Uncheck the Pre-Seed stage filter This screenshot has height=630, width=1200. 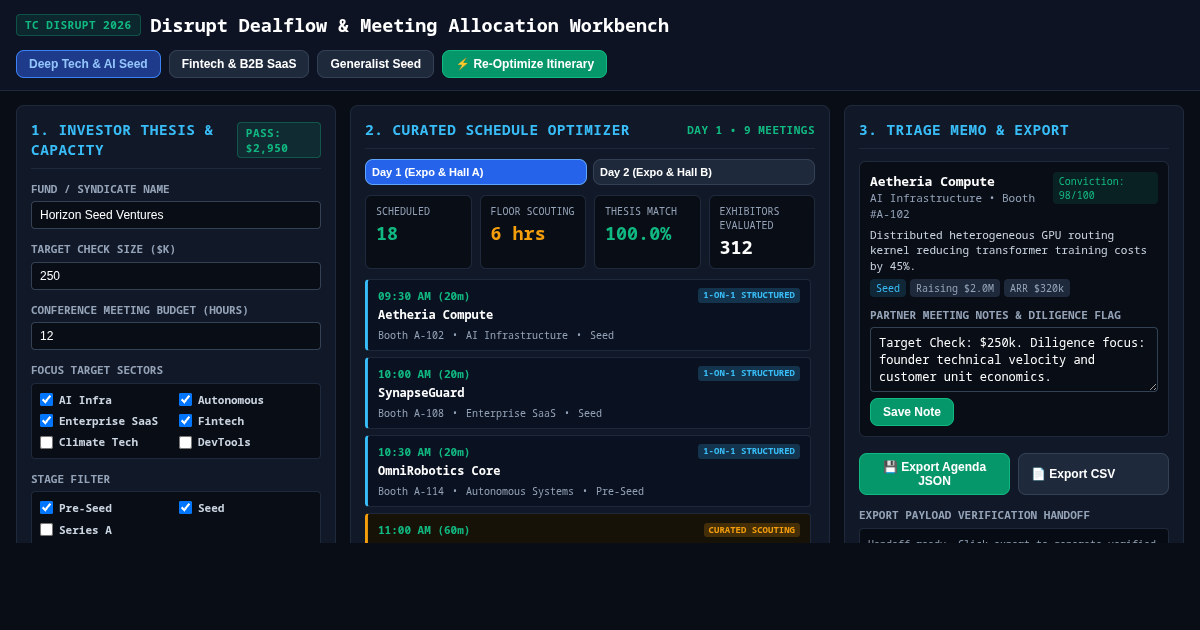(x=47, y=508)
